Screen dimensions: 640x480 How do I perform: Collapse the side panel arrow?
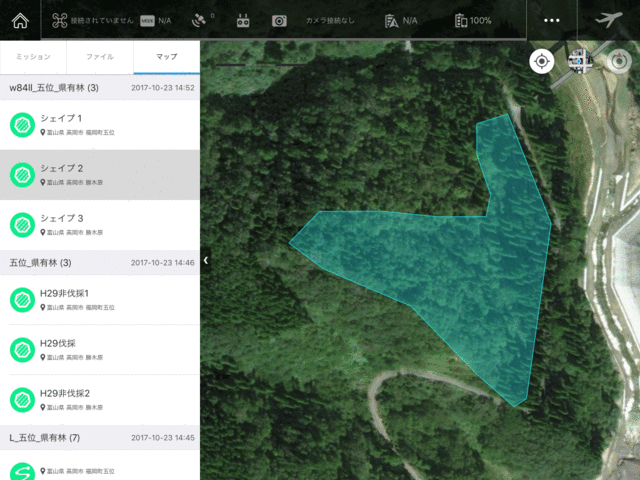206,260
